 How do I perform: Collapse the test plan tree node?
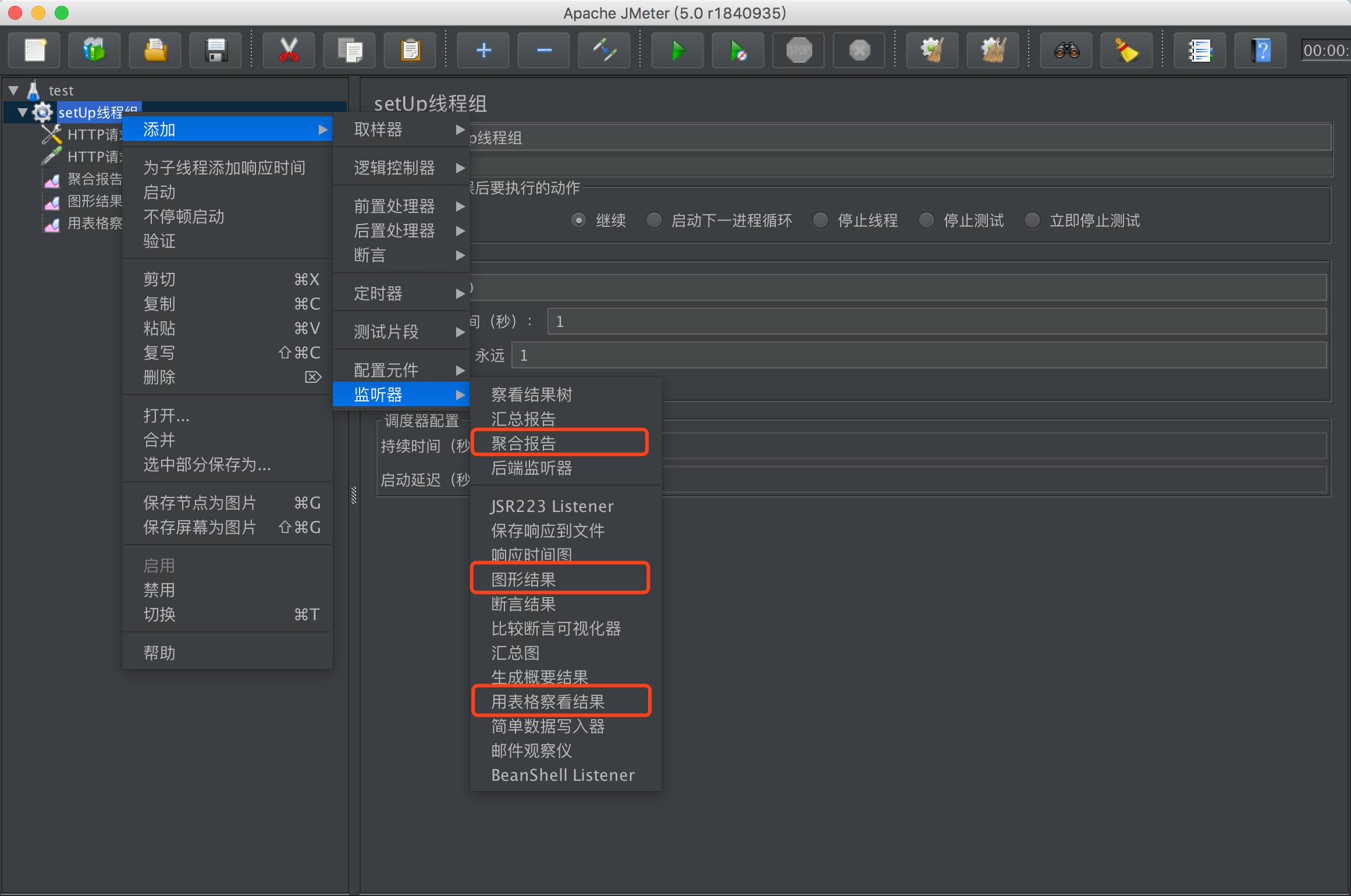[x=13, y=90]
